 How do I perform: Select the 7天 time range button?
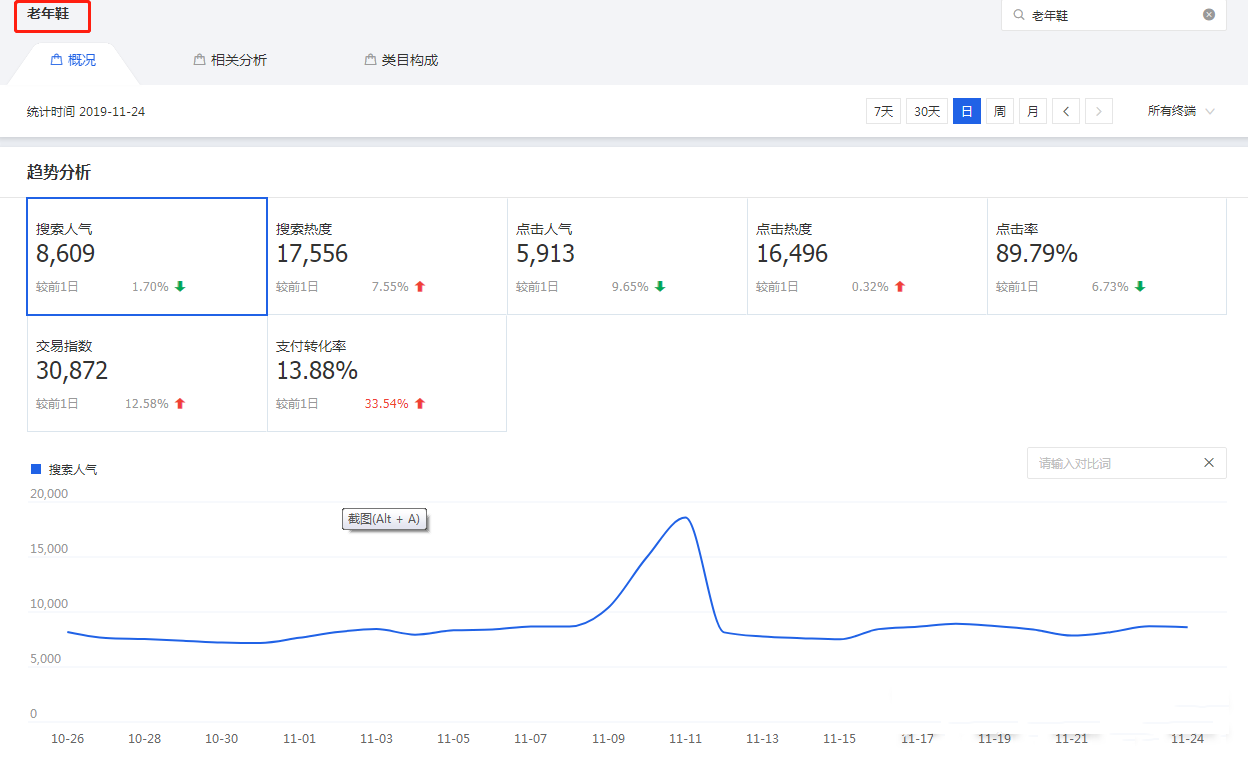click(x=883, y=111)
